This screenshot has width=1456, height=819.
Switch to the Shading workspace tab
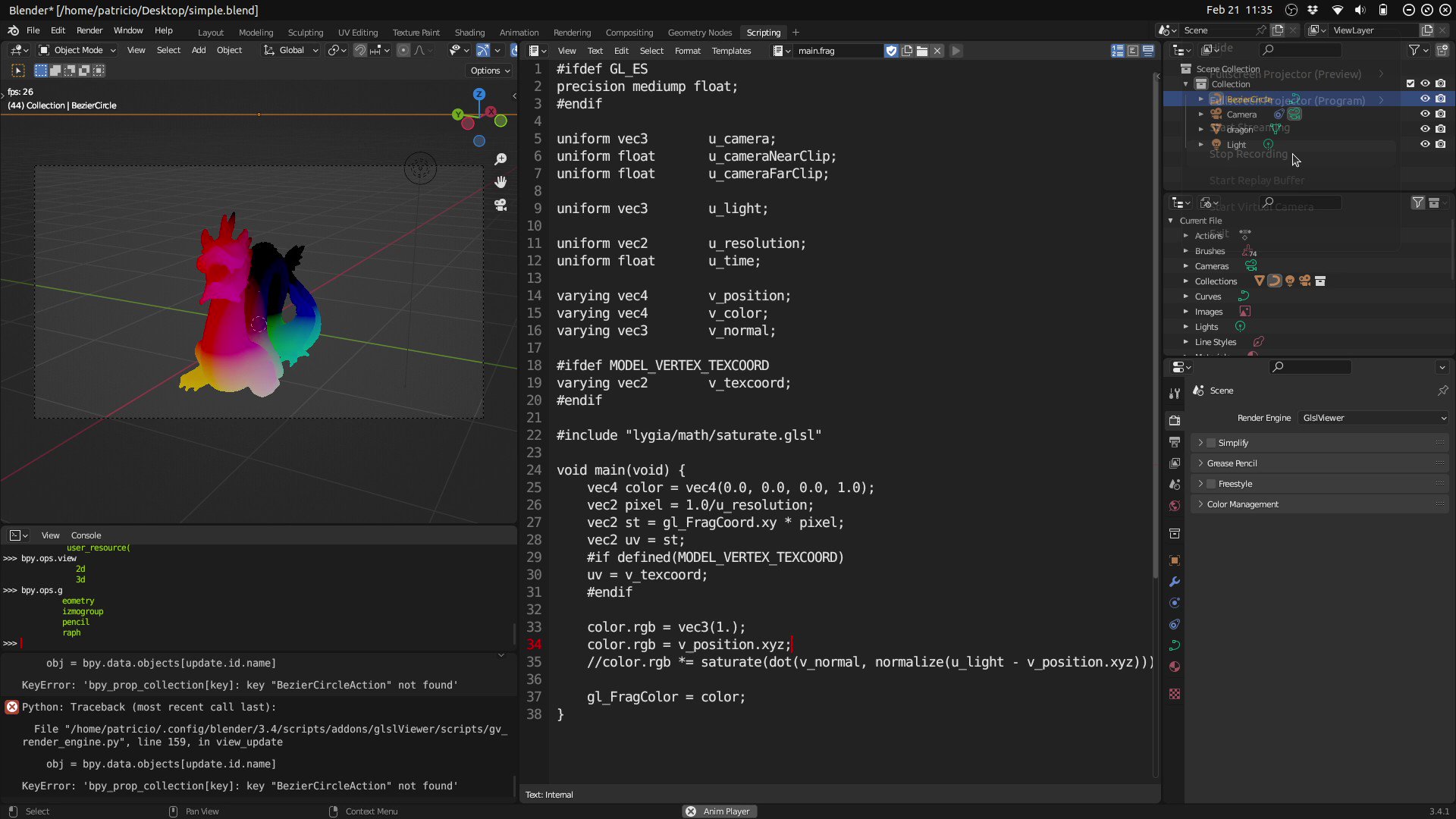point(469,33)
